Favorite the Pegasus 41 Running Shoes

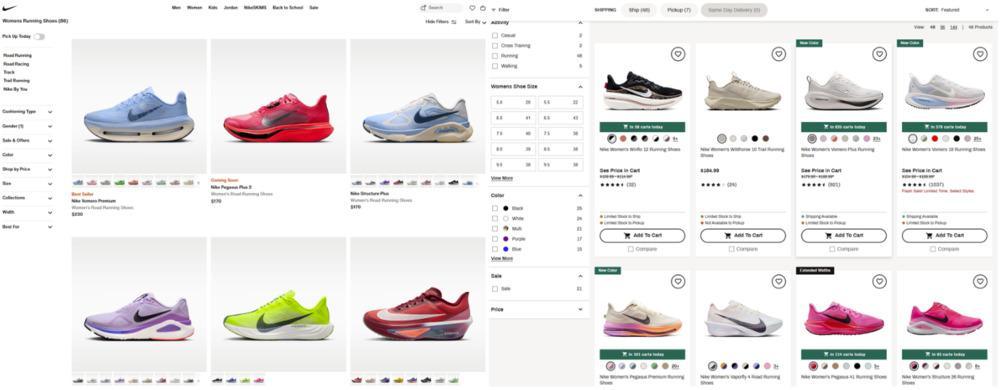coord(879,281)
